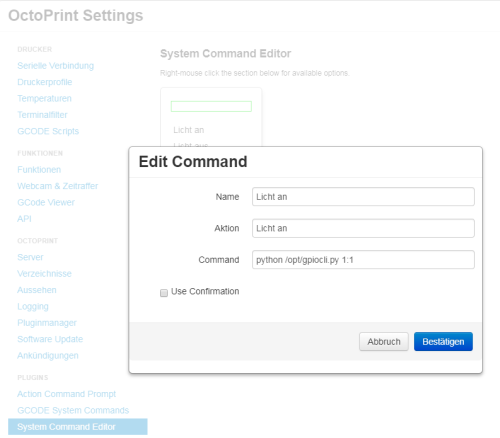
Task: Click into the Aktion text field
Action: click(x=363, y=228)
